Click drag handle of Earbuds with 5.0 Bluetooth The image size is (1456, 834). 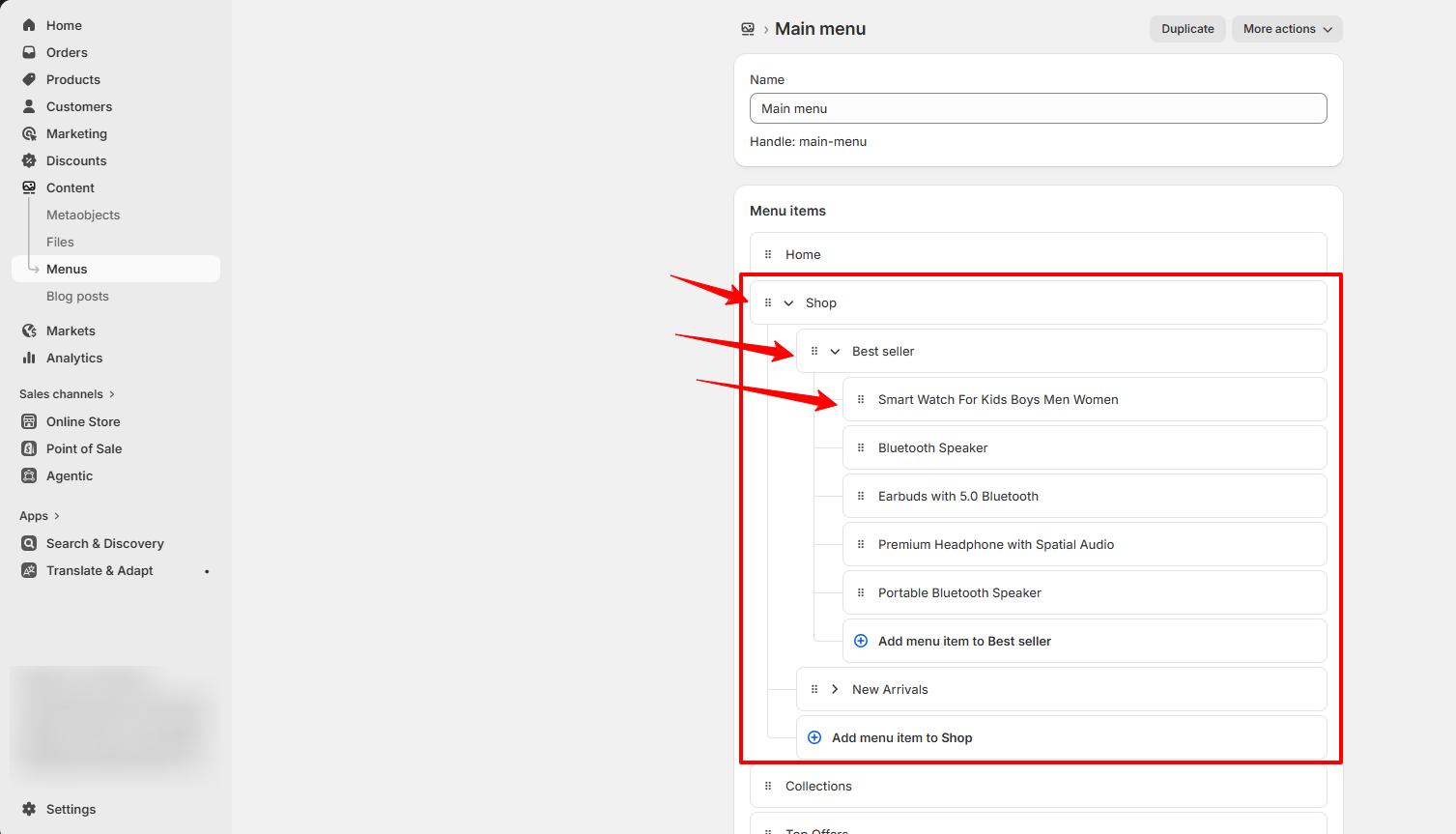click(x=861, y=496)
